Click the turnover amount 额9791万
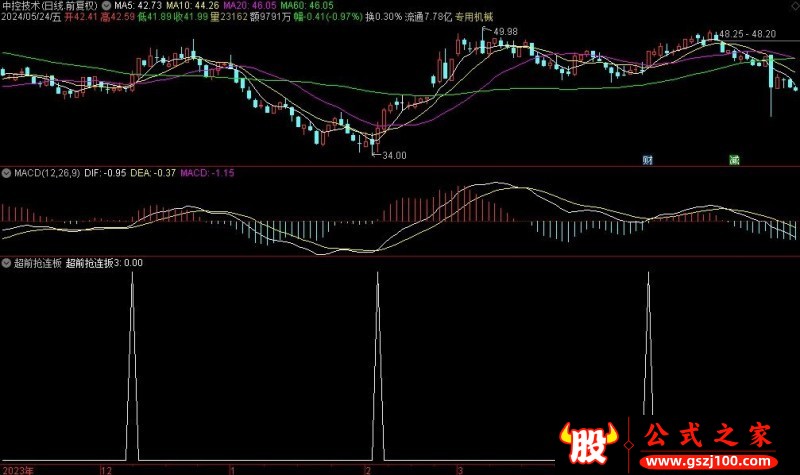 tap(271, 17)
